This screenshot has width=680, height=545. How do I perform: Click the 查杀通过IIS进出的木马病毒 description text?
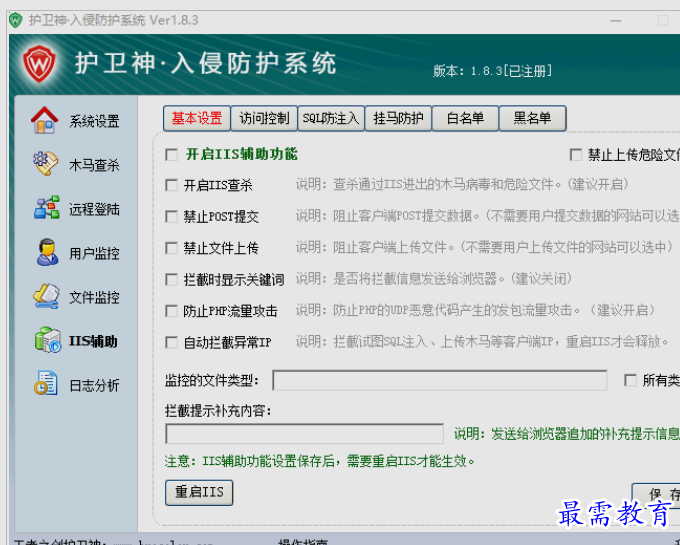(x=462, y=184)
